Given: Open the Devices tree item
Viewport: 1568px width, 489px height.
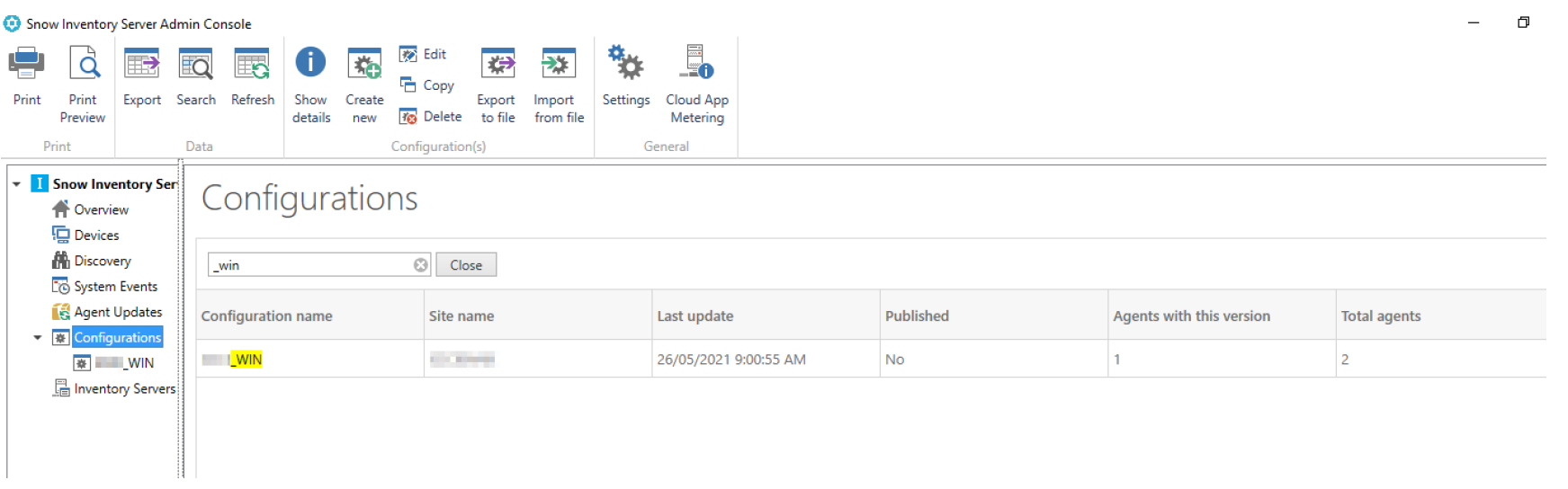Looking at the screenshot, I should pyautogui.click(x=96, y=235).
